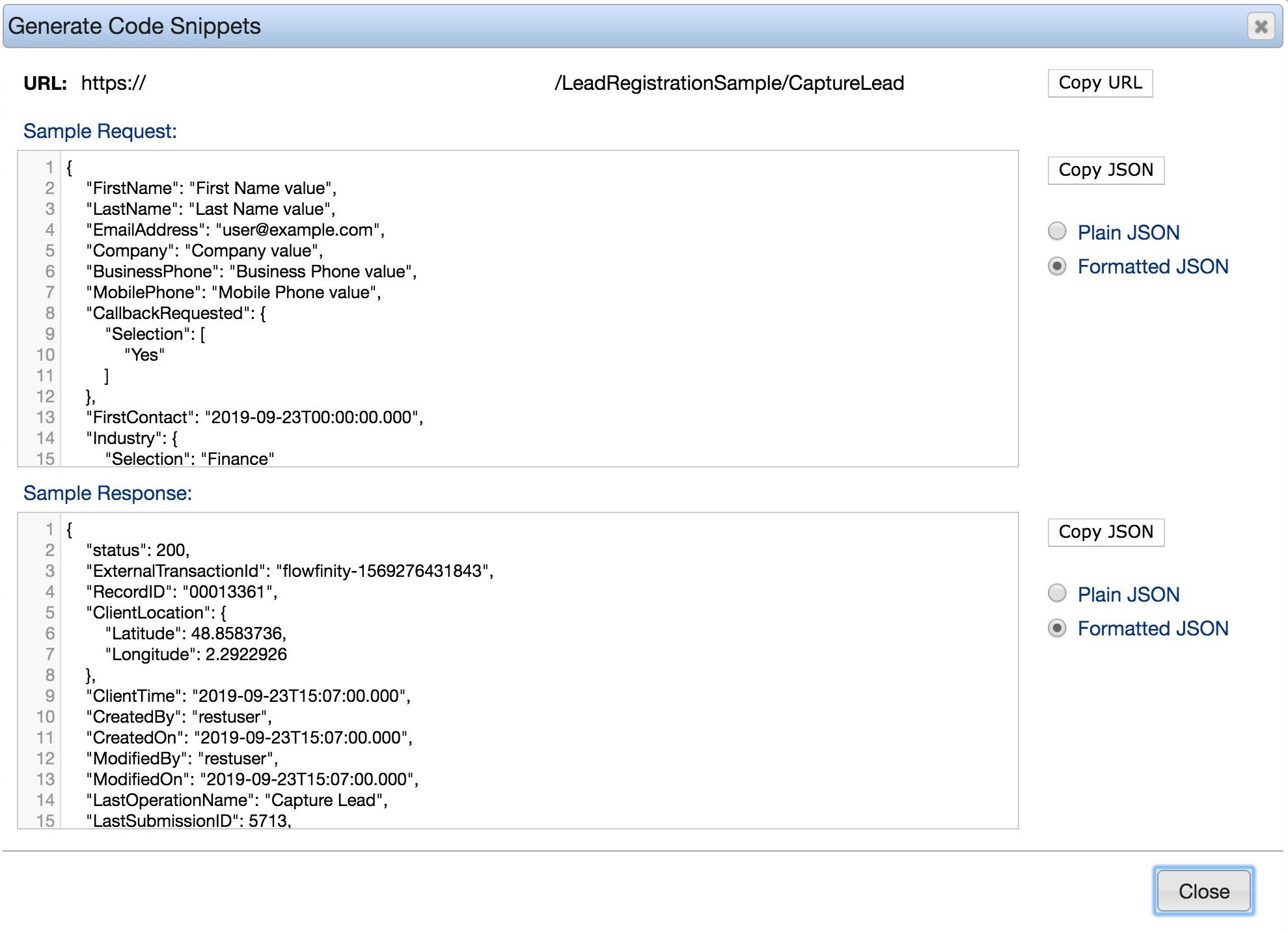Click Copy URL for the CaptureLead endpoint
Image resolution: width=1288 pixels, height=933 pixels.
pyautogui.click(x=1100, y=83)
